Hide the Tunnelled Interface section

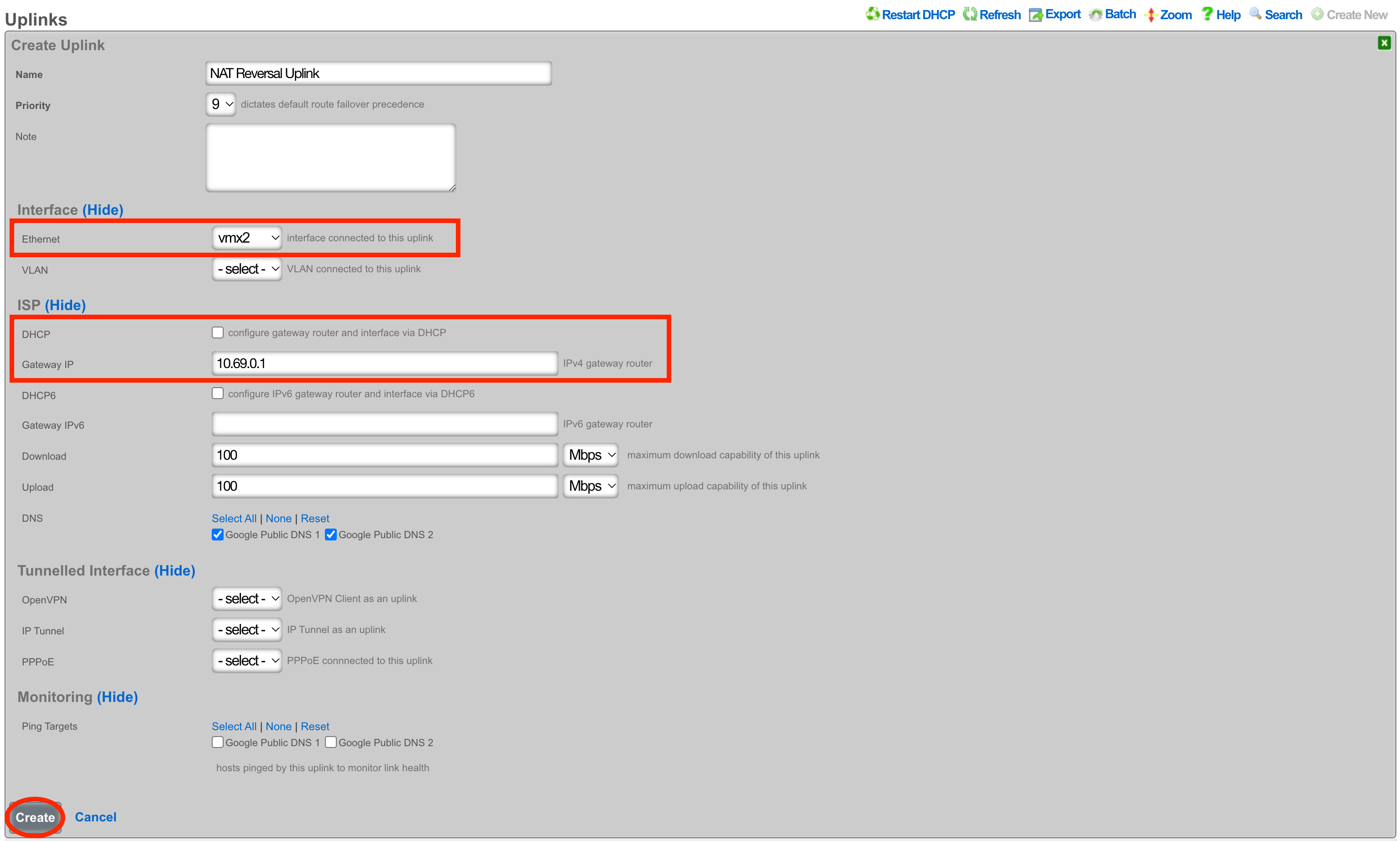175,571
